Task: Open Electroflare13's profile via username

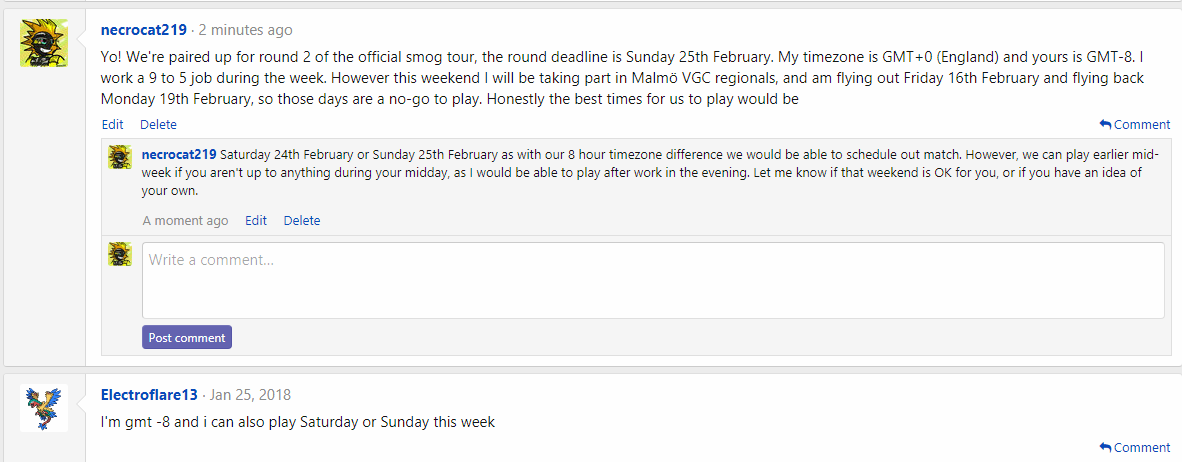Action: (x=149, y=395)
